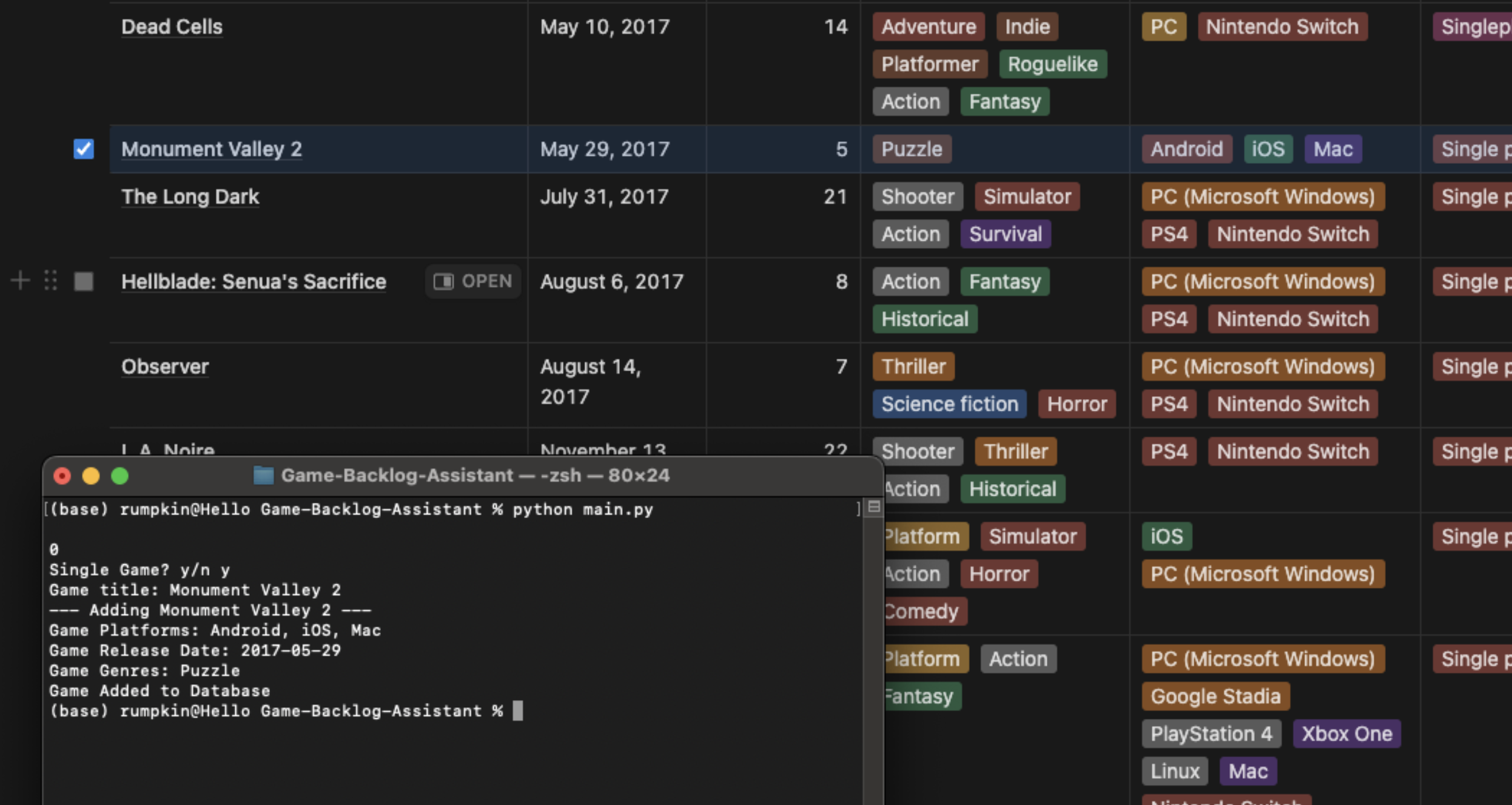Viewport: 1512px width, 805px height.
Task: Open the Observer game page
Action: [x=165, y=366]
